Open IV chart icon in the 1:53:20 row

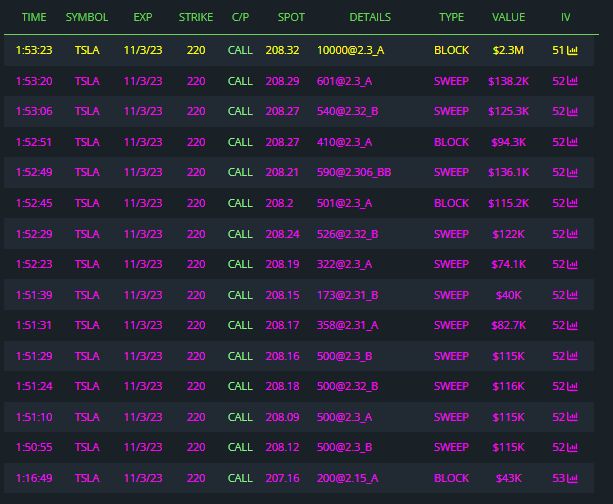point(572,81)
